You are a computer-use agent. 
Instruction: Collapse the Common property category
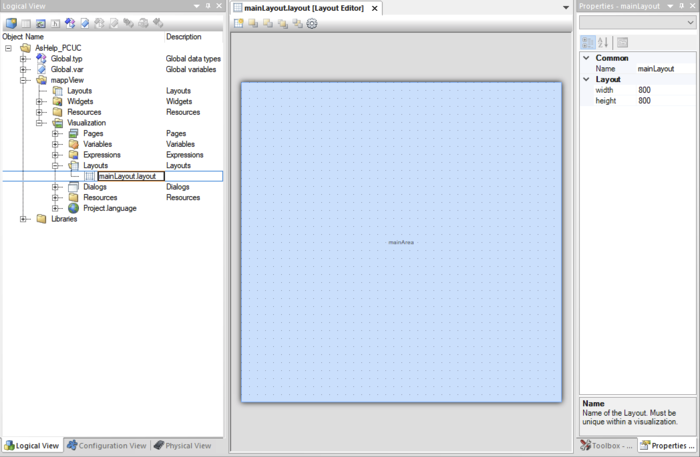(586, 58)
